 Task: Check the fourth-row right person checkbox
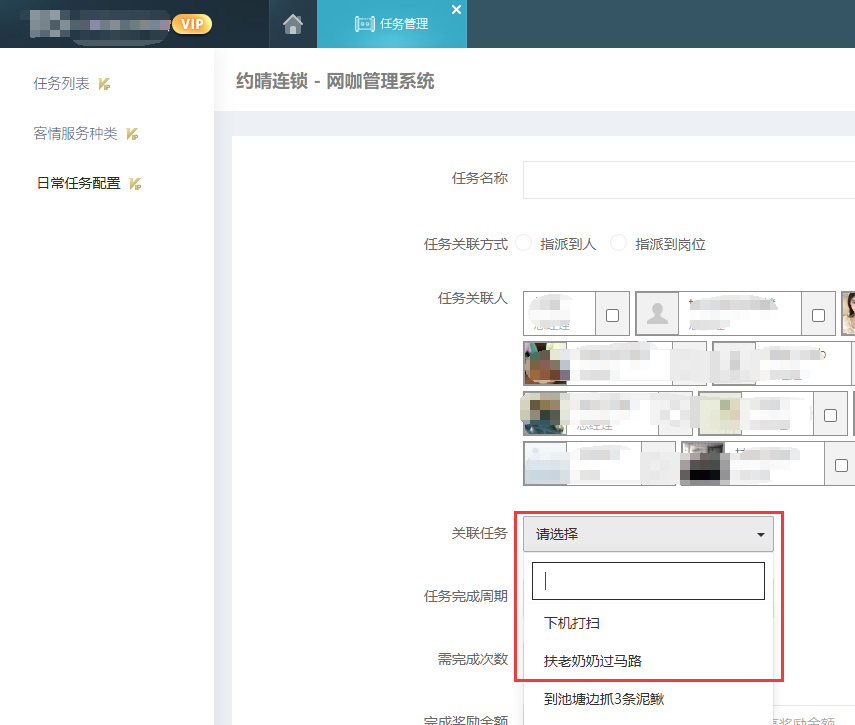pos(841,466)
